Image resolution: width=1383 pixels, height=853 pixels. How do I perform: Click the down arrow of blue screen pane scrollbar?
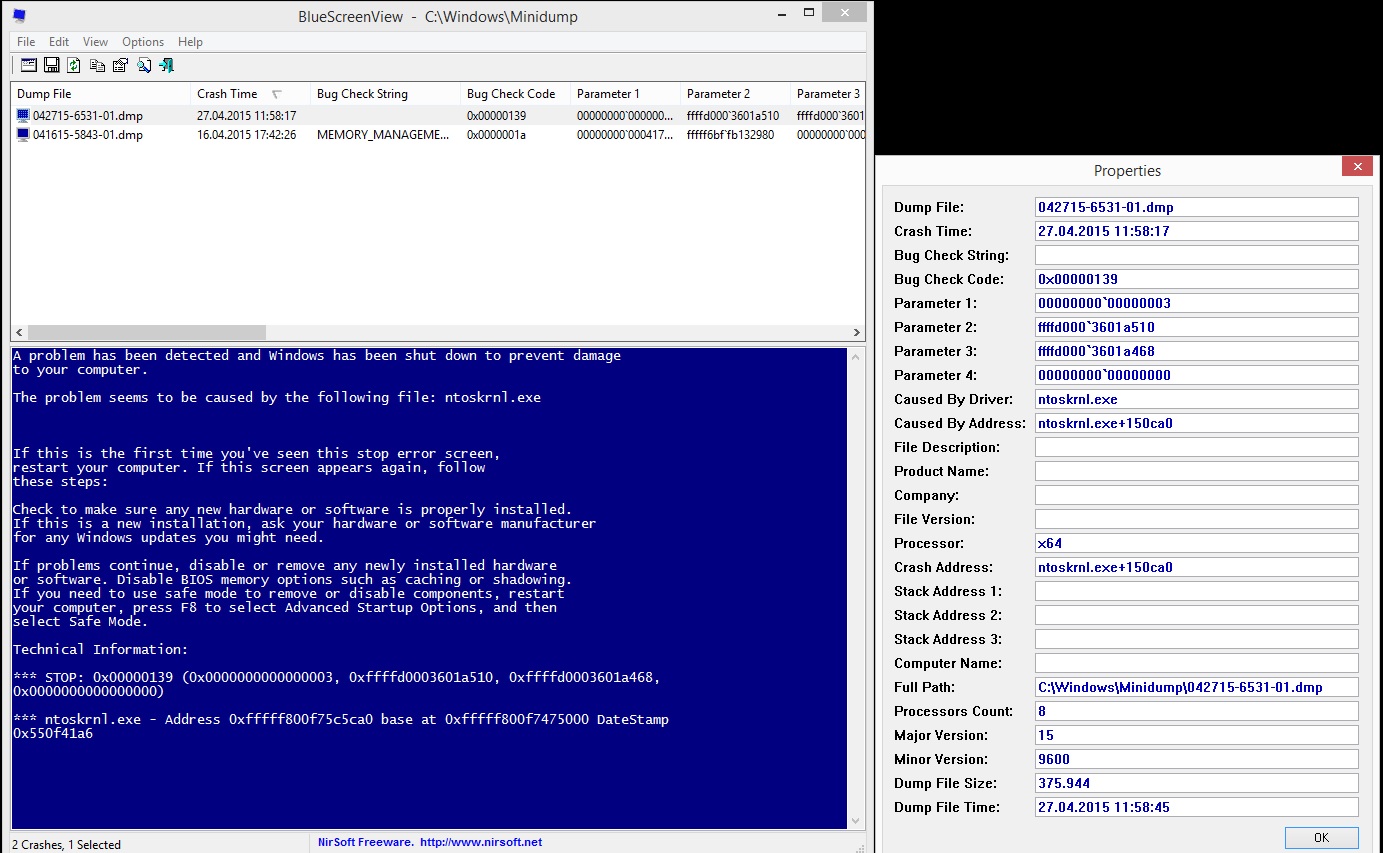point(855,821)
